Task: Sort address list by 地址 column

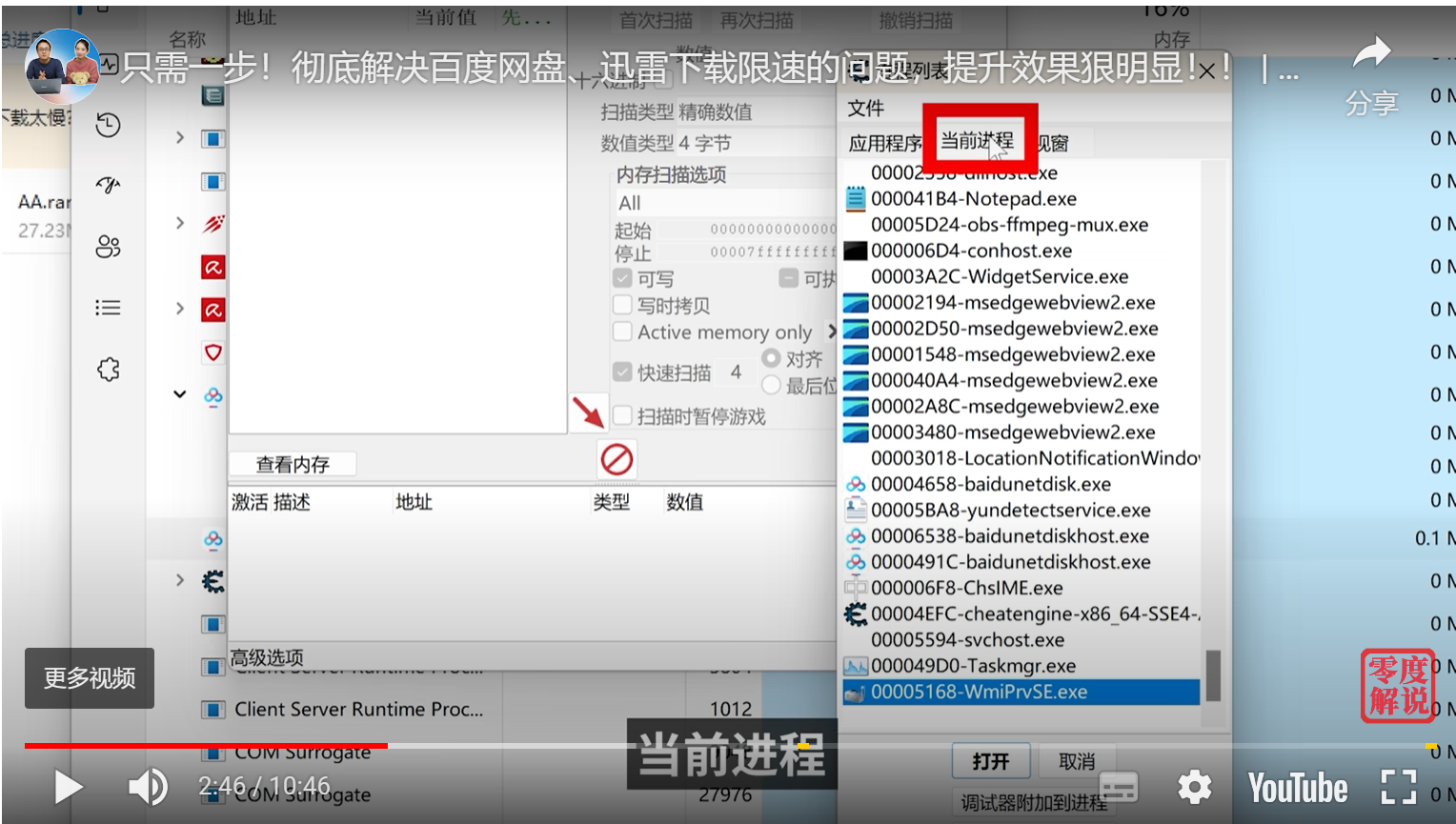Action: click(x=415, y=502)
